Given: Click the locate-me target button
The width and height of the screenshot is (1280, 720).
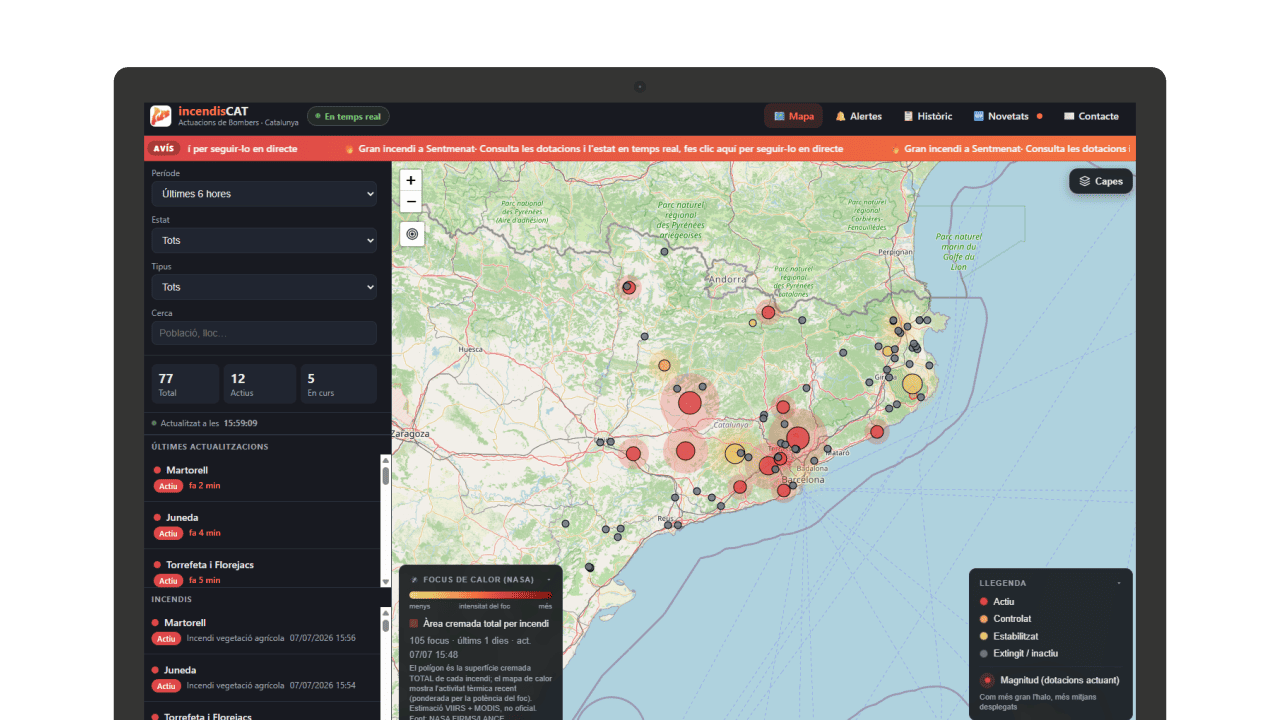Looking at the screenshot, I should point(411,234).
